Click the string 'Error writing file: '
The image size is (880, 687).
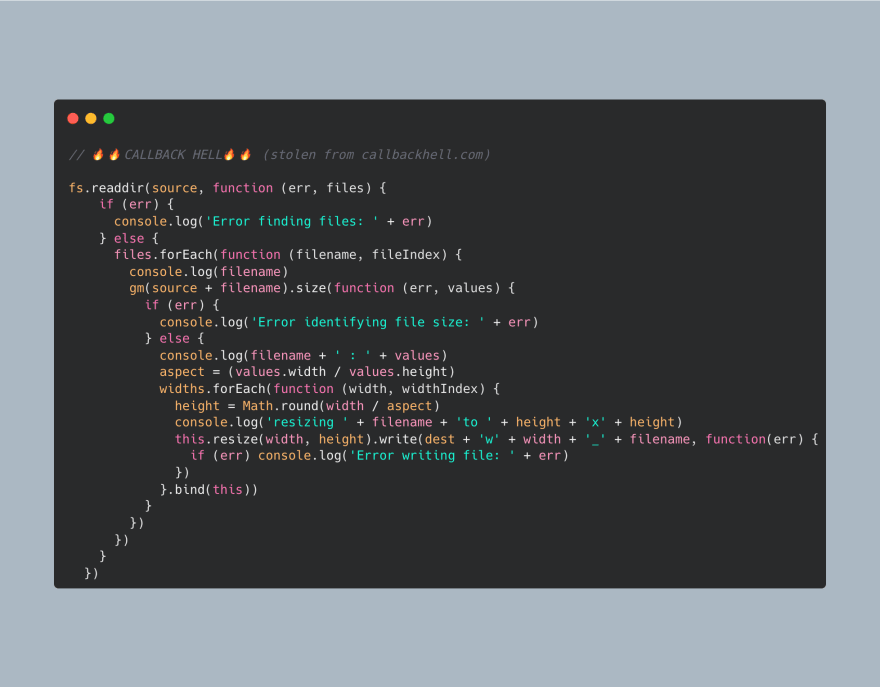[x=432, y=456]
